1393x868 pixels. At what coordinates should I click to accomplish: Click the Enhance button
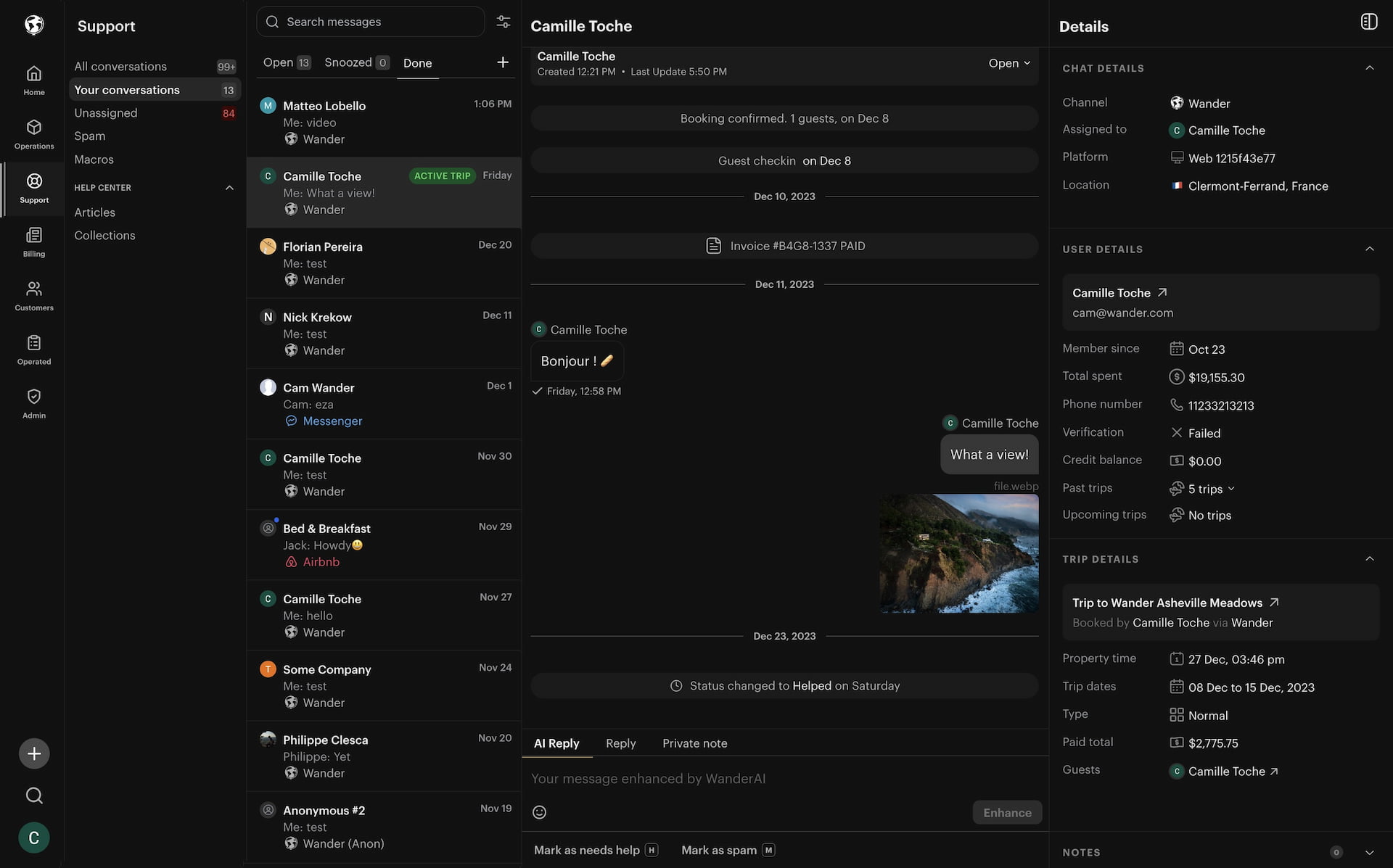pos(1006,812)
